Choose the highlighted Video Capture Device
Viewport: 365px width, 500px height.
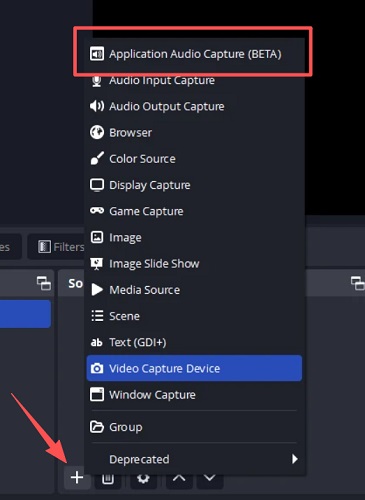click(194, 368)
